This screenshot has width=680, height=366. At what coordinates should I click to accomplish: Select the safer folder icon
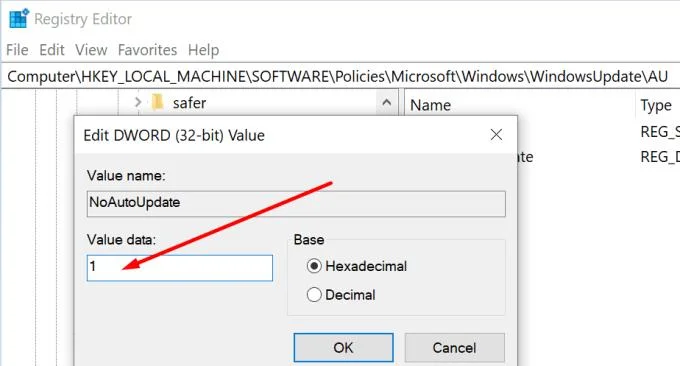point(157,102)
